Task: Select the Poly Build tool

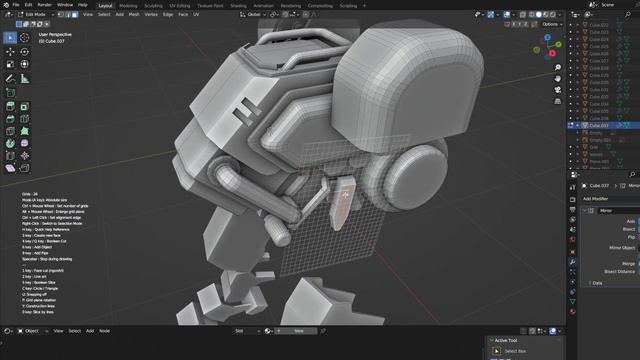Action: 24,131
